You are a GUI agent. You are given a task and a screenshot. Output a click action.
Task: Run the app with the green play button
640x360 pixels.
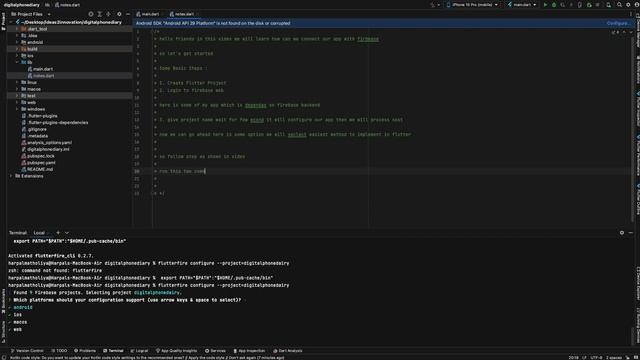tap(545, 5)
